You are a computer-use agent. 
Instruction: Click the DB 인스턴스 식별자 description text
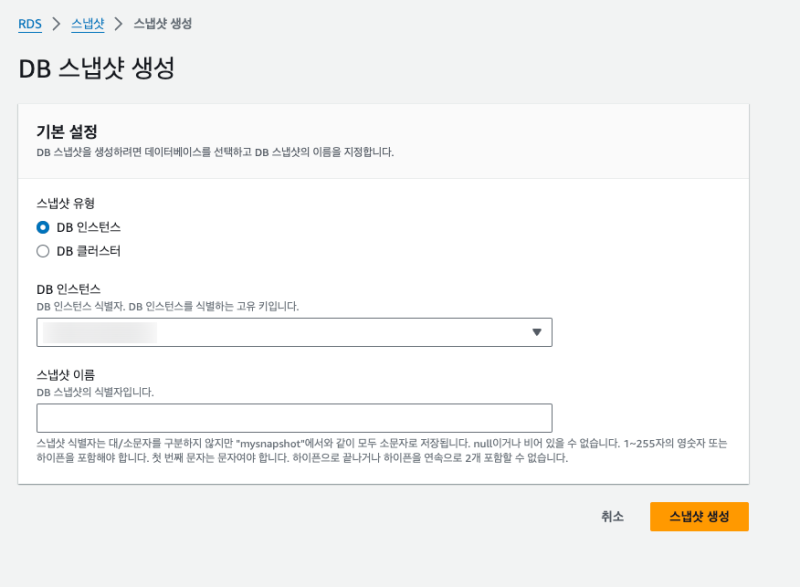coord(167,306)
